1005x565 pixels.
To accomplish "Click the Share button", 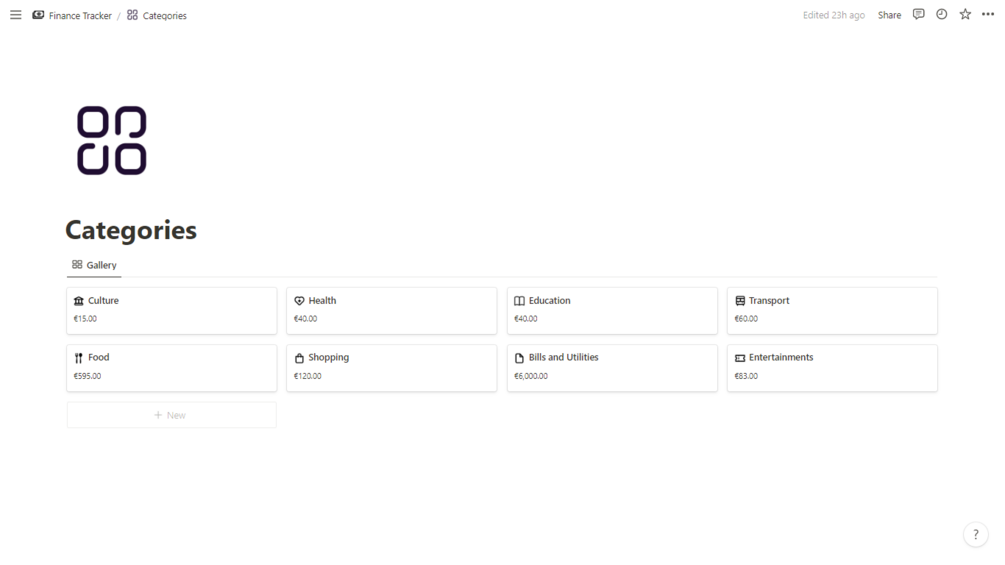I will [889, 15].
